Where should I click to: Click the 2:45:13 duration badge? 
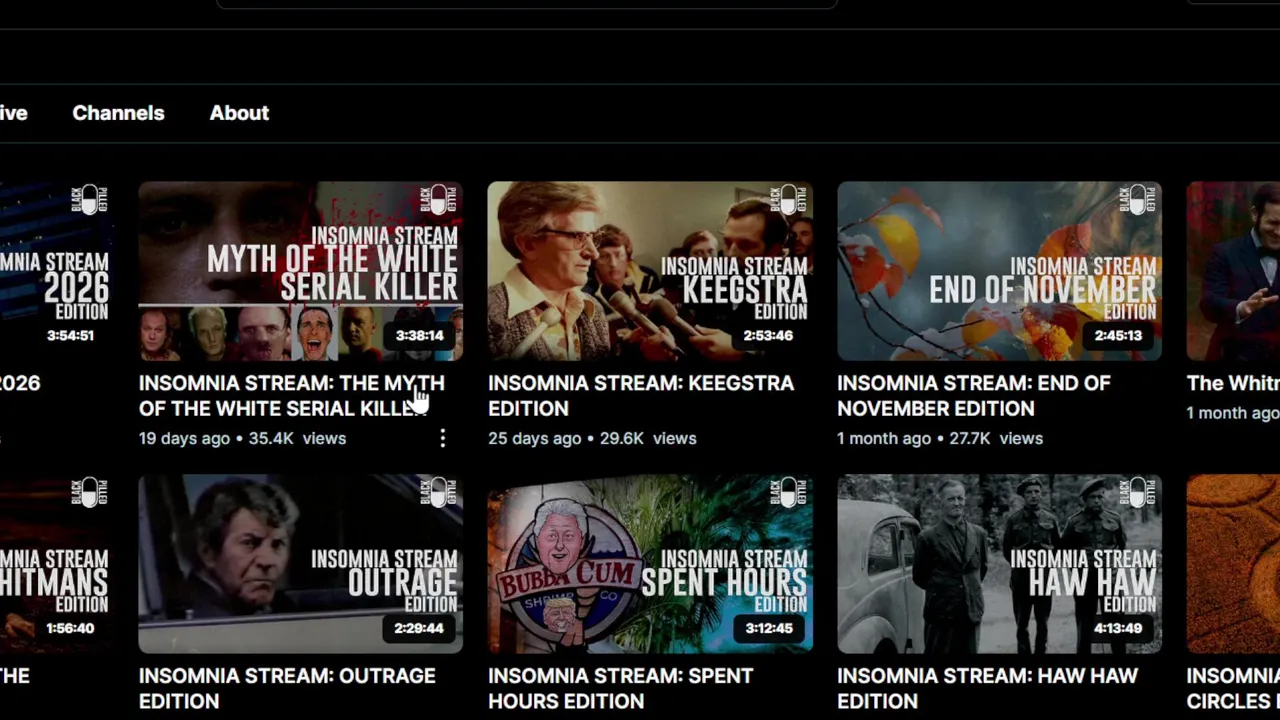pyautogui.click(x=1118, y=335)
